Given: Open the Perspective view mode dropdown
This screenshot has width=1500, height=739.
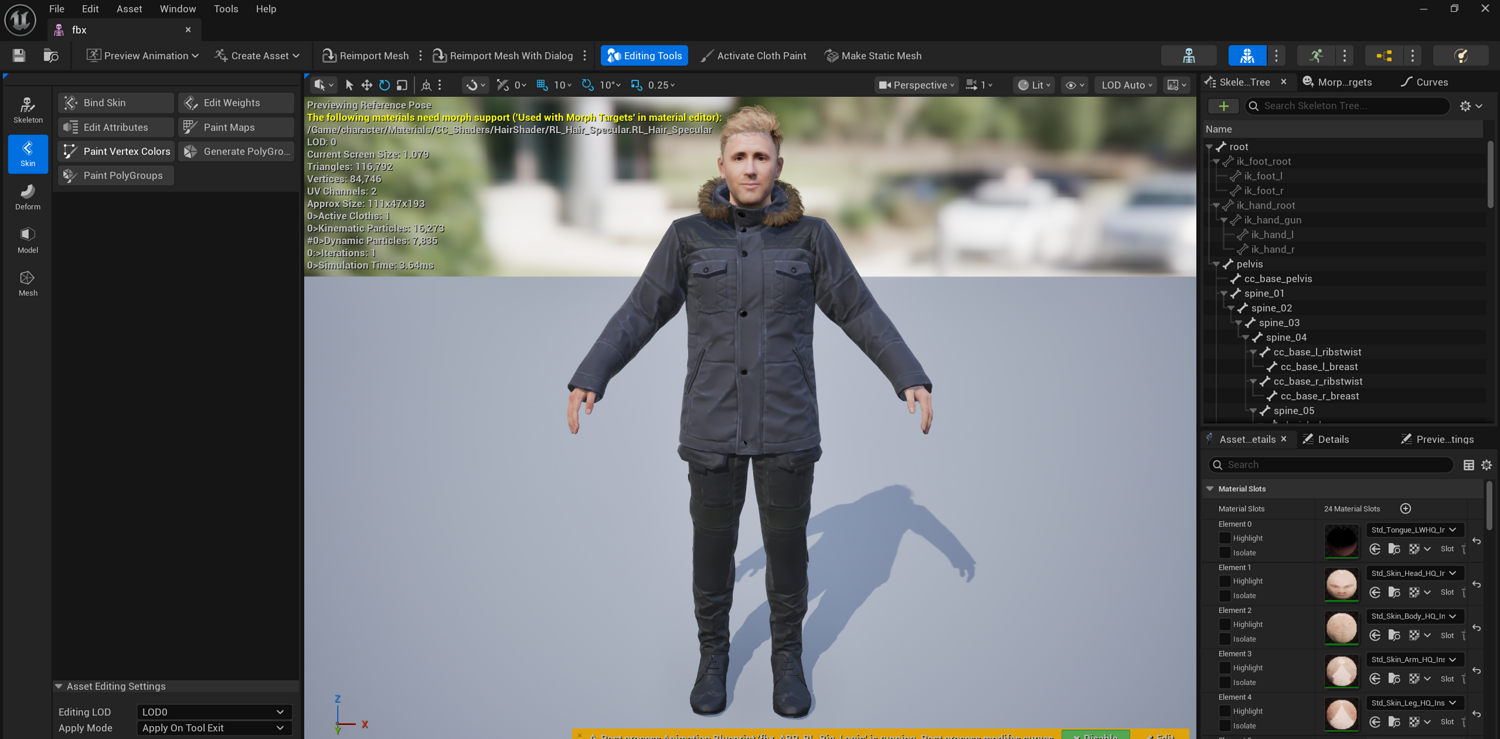Looking at the screenshot, I should pos(916,85).
